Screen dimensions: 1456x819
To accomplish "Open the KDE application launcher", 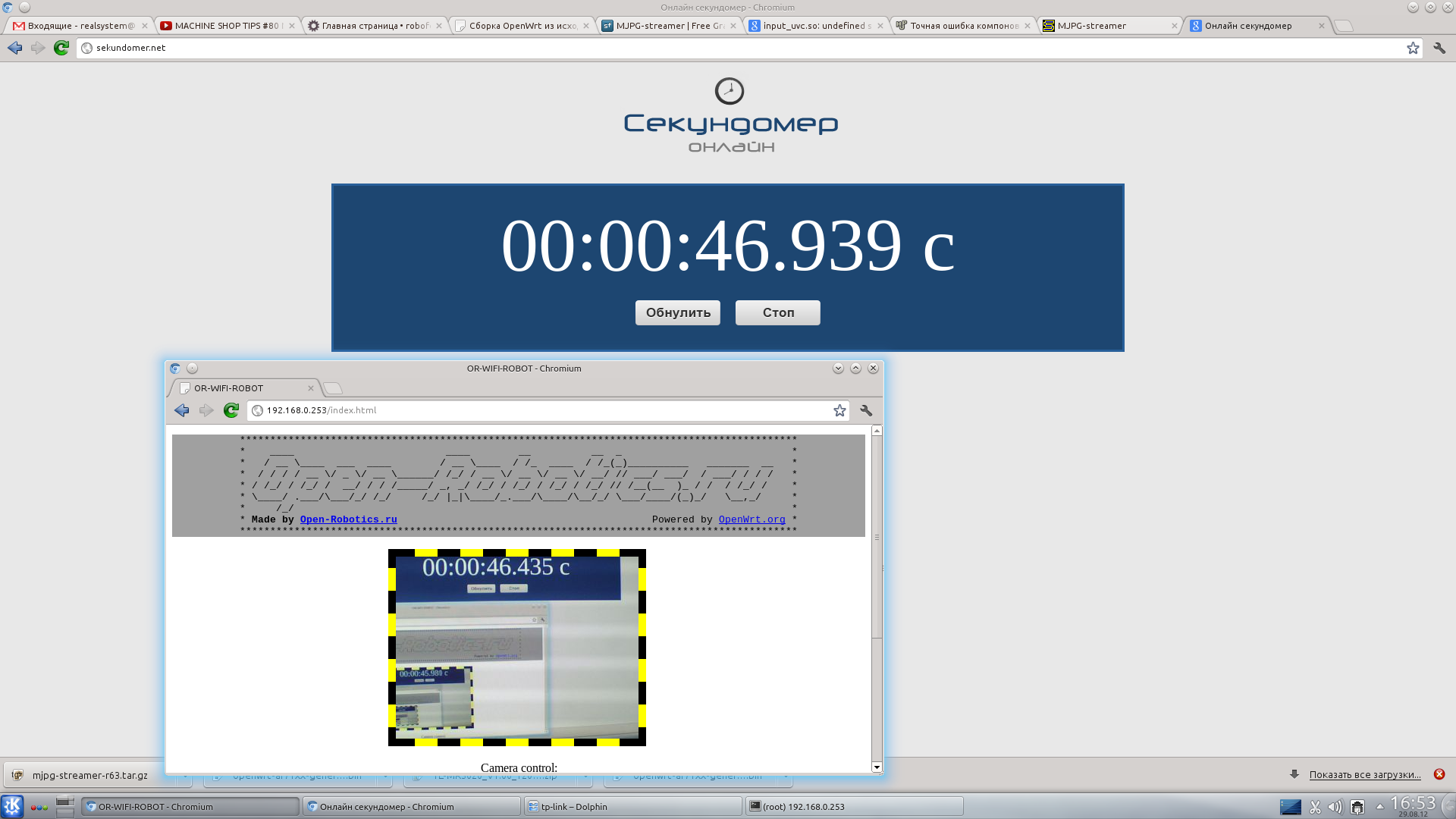I will [x=12, y=806].
